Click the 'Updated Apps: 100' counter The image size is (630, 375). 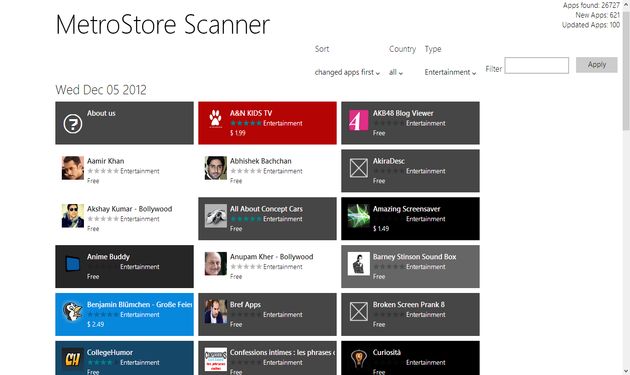point(591,25)
